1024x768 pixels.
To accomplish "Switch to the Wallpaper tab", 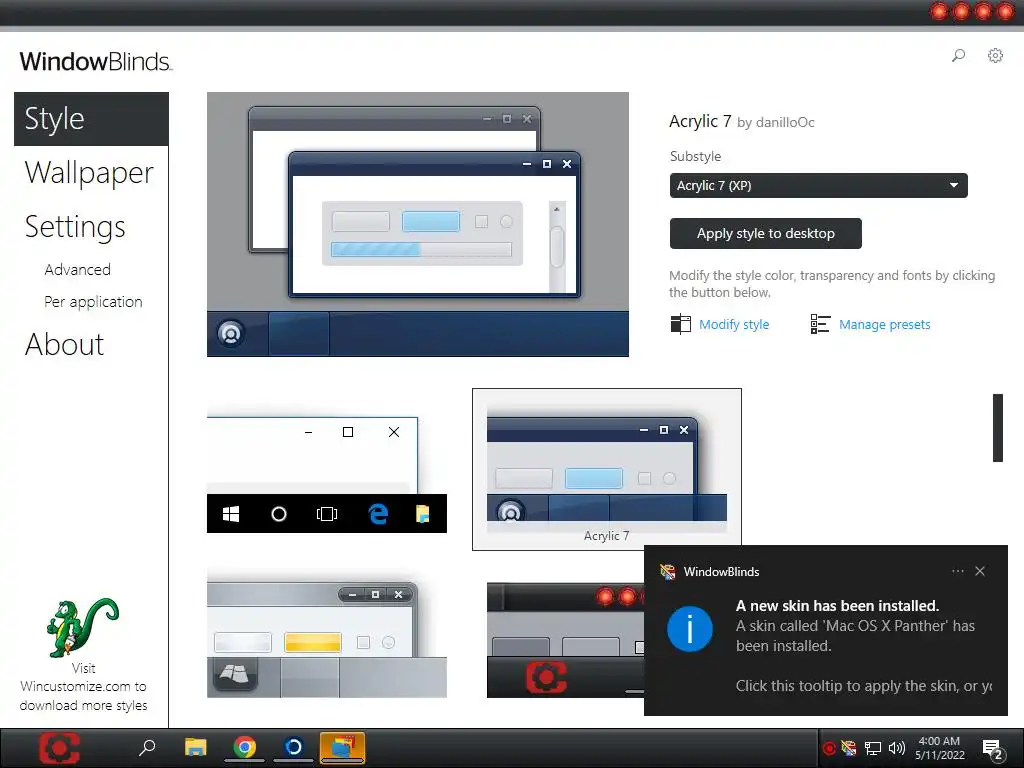I will coord(89,173).
